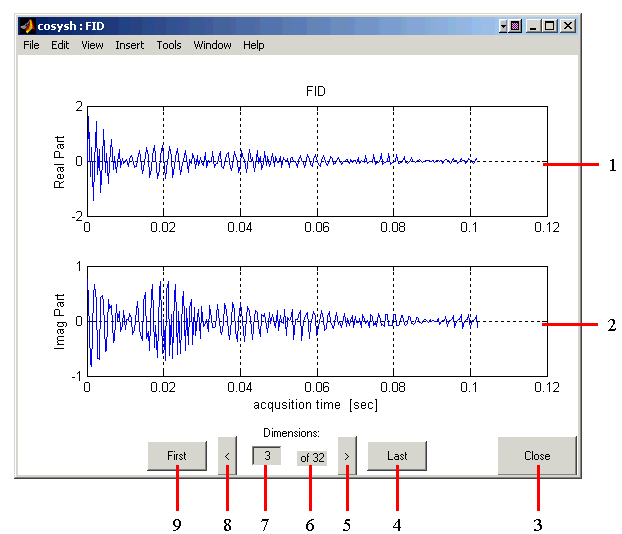Go to previous dimension with < button
The width and height of the screenshot is (622, 534).
click(227, 456)
